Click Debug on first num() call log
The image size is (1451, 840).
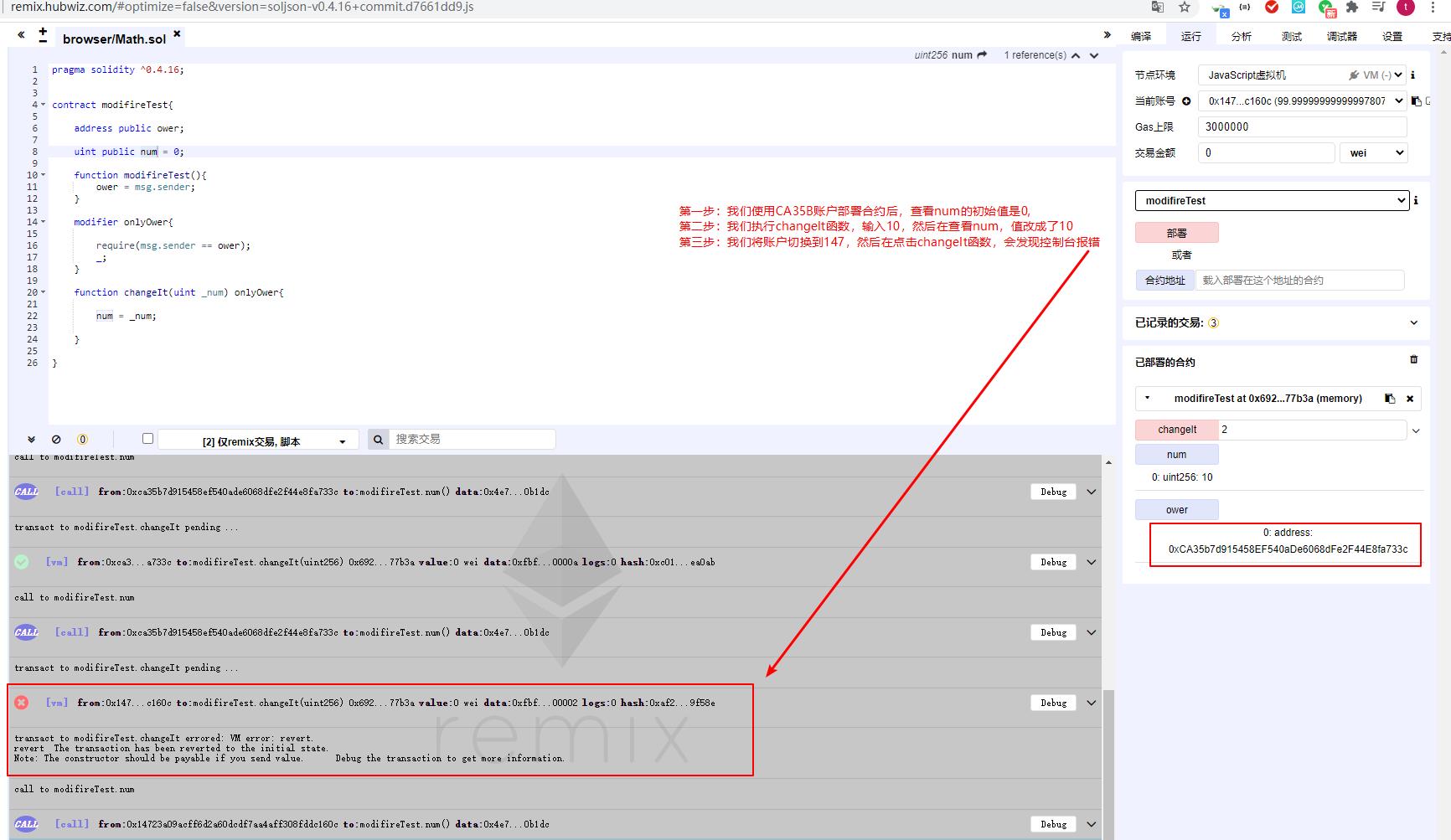1053,492
